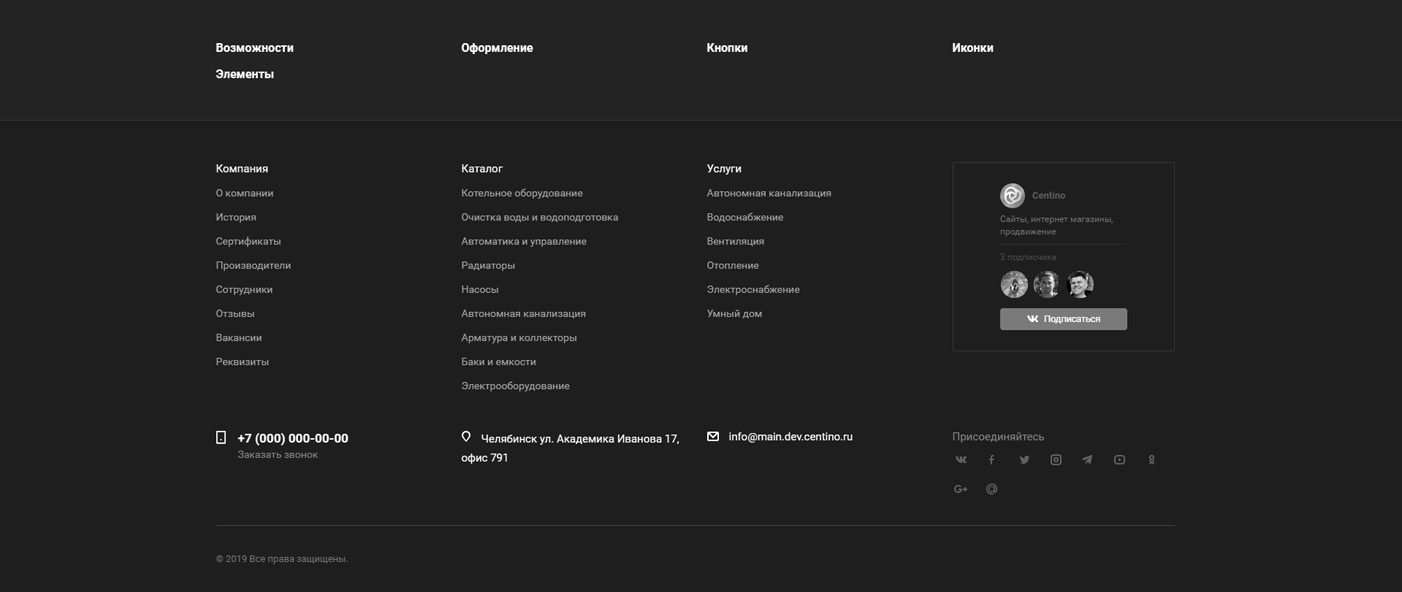Open the info@main.dev.centino.ru email link
Screen dimensions: 1402x592
(x=790, y=437)
